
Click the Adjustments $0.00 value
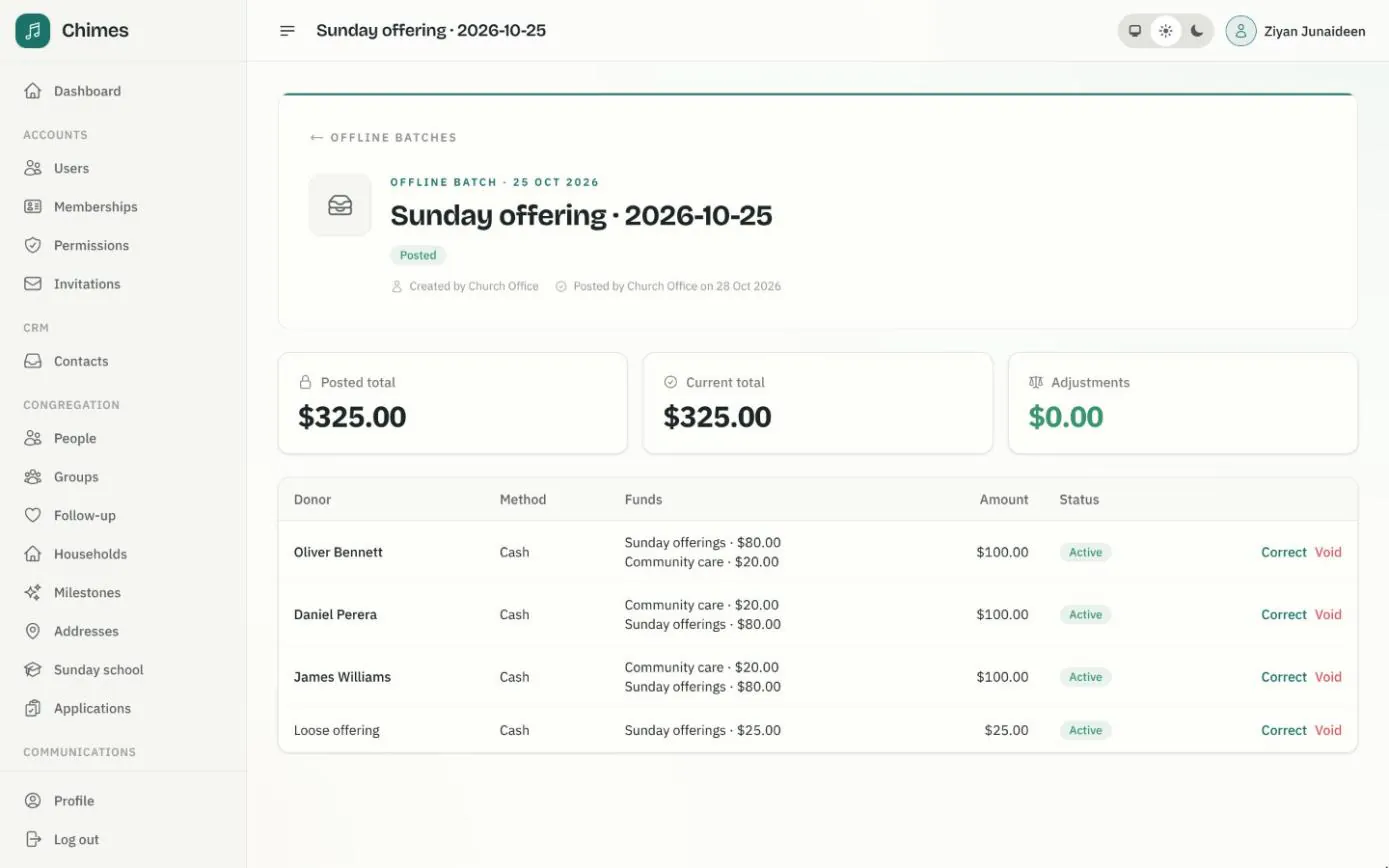pyautogui.click(x=1066, y=417)
